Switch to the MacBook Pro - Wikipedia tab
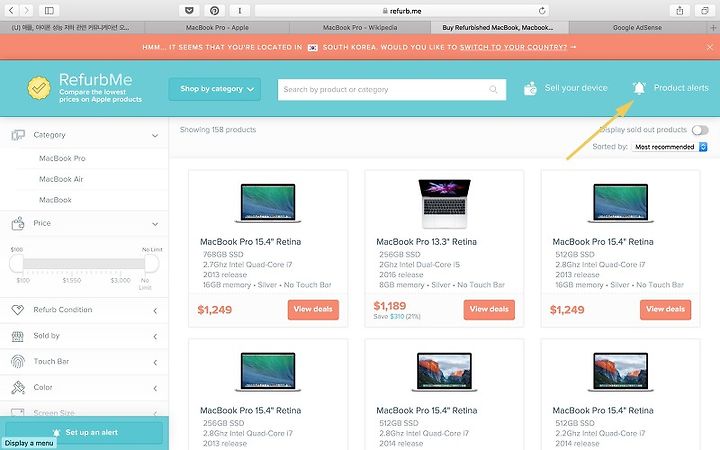The image size is (720, 450). coord(360,28)
